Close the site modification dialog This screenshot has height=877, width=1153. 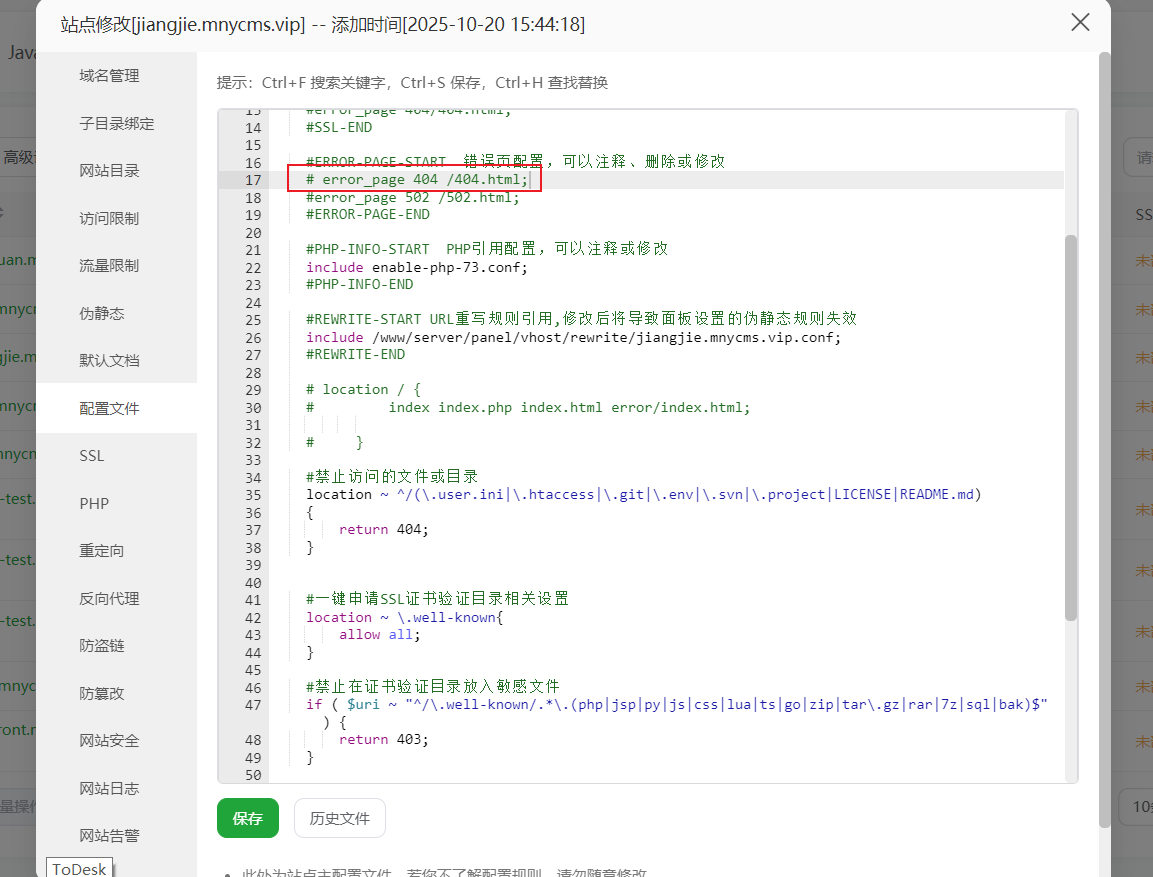[x=1080, y=23]
